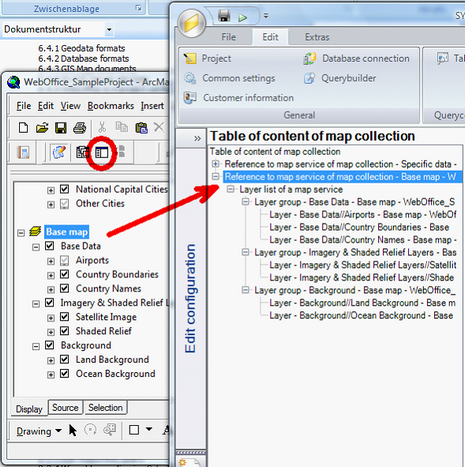Collapse the Layer list of a map service
Image resolution: width=465 pixels, height=467 pixels.
pyautogui.click(x=230, y=189)
